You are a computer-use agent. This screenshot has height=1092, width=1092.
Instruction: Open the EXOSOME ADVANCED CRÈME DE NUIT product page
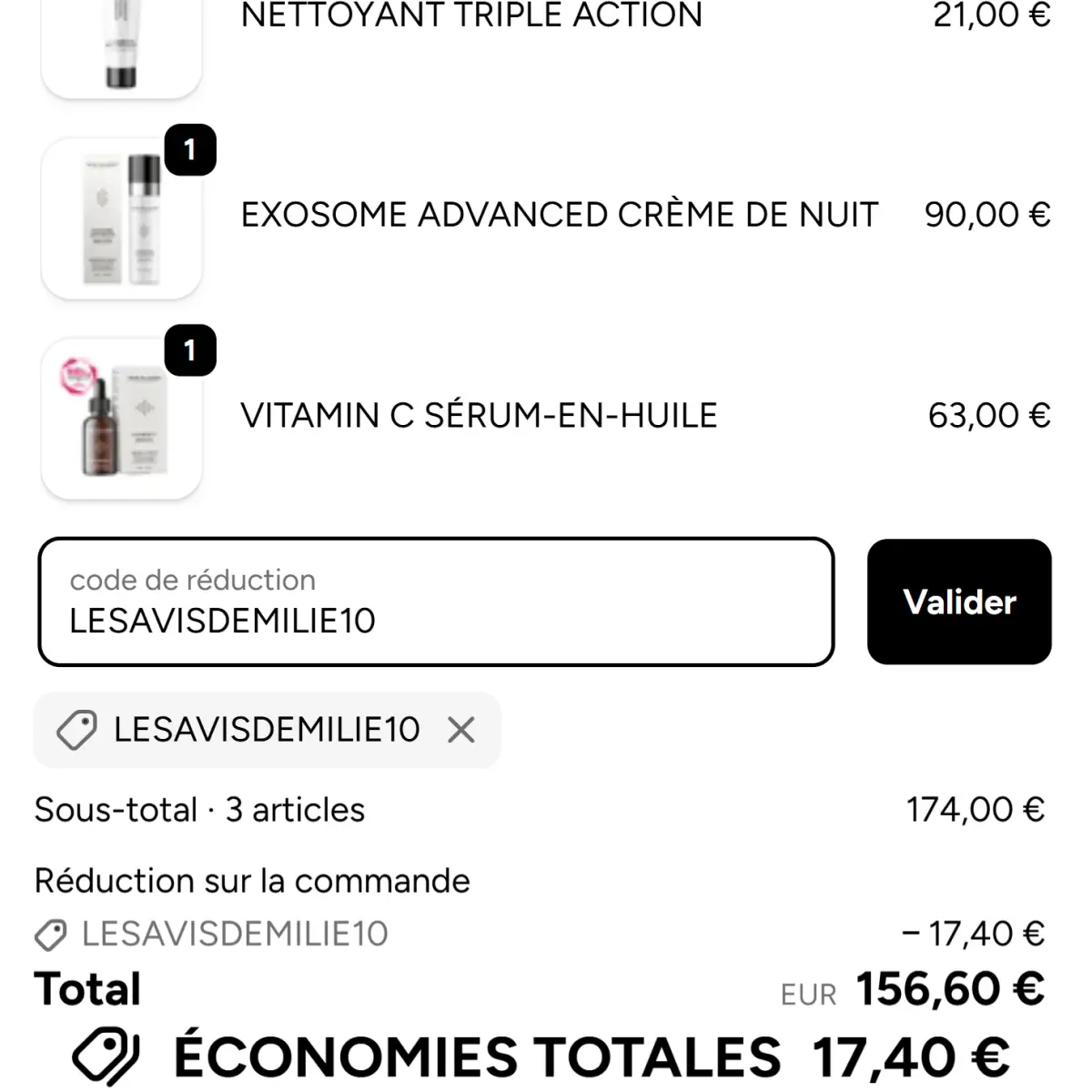tap(559, 215)
